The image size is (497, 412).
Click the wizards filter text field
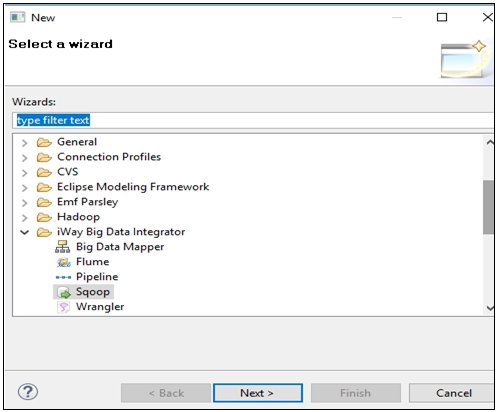coord(253,120)
